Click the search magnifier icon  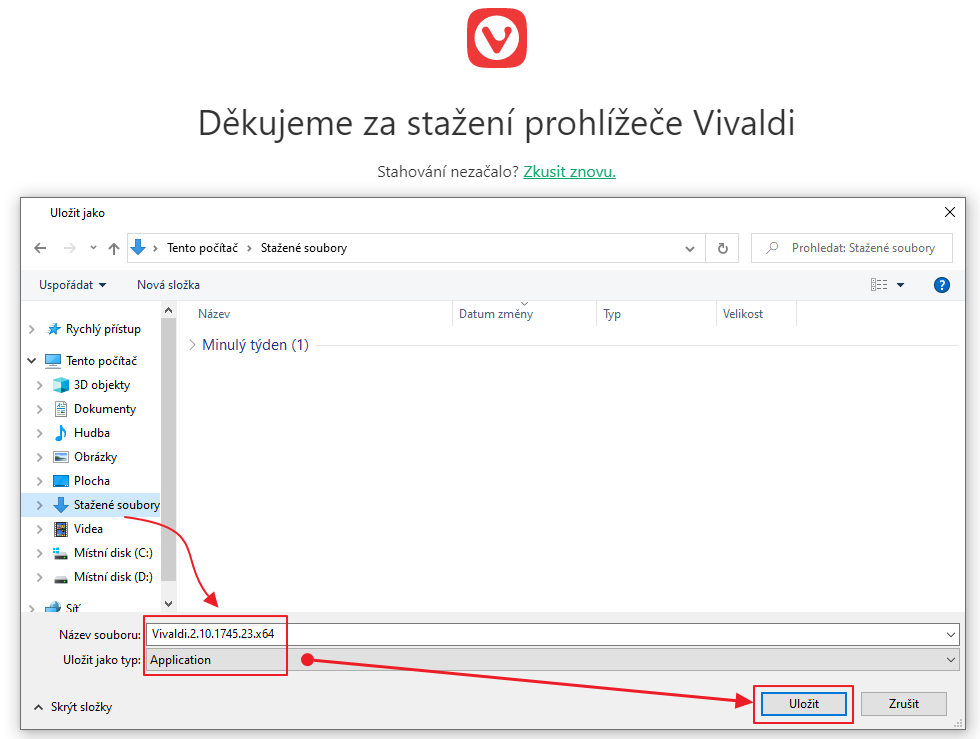[x=772, y=248]
